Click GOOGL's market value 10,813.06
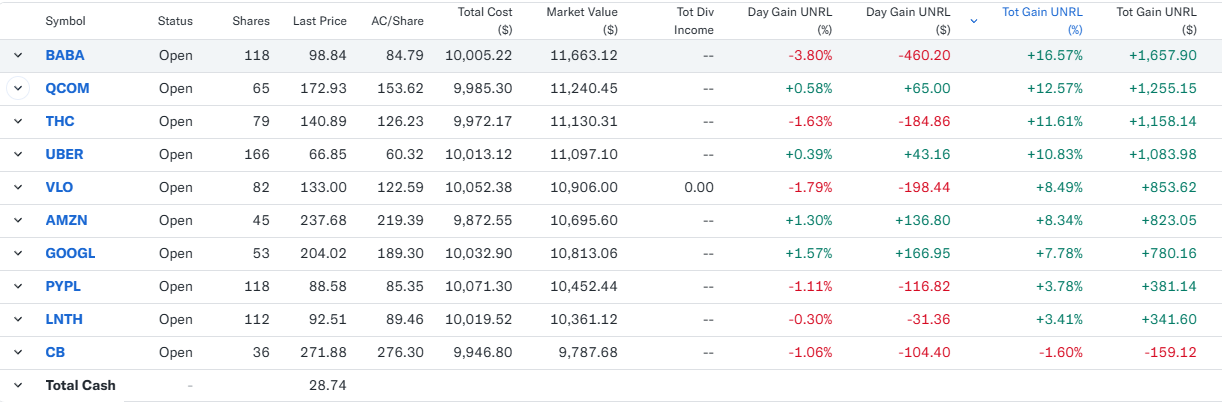 click(x=584, y=254)
